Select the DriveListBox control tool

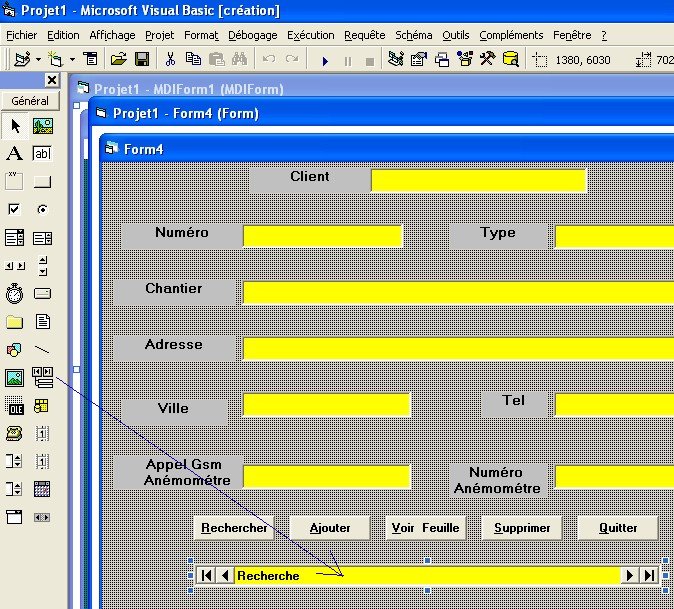42,294
